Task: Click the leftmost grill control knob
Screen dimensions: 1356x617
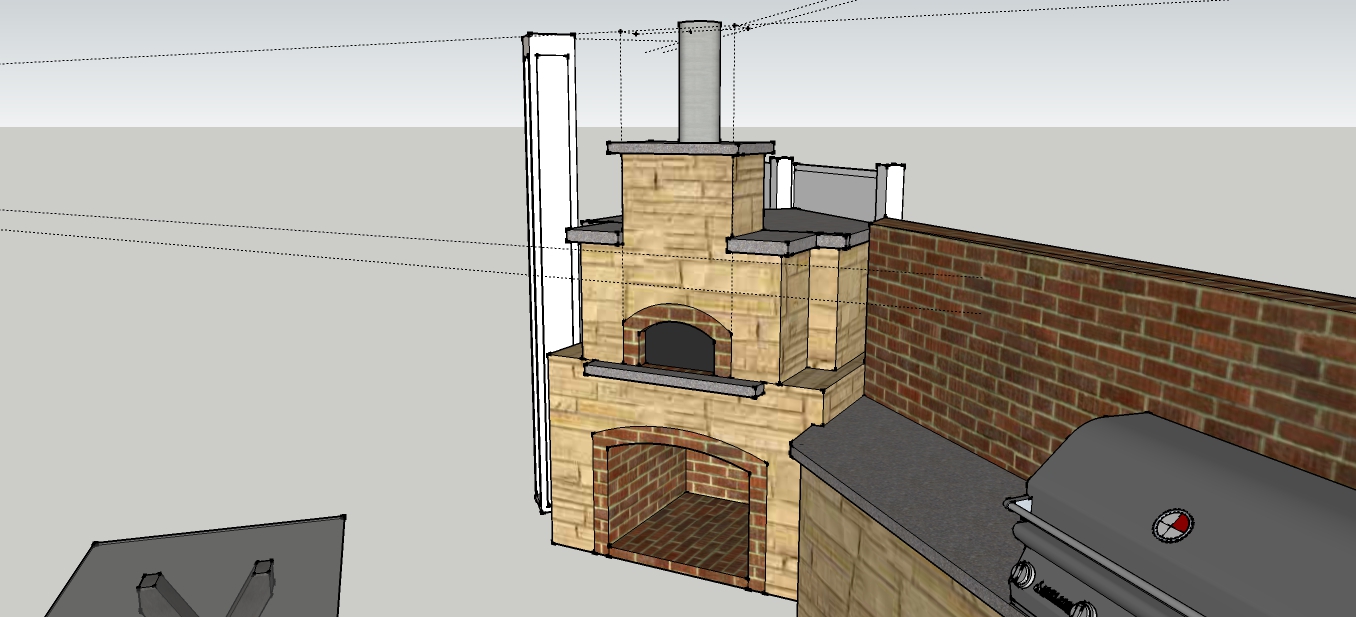Action: (x=1024, y=573)
